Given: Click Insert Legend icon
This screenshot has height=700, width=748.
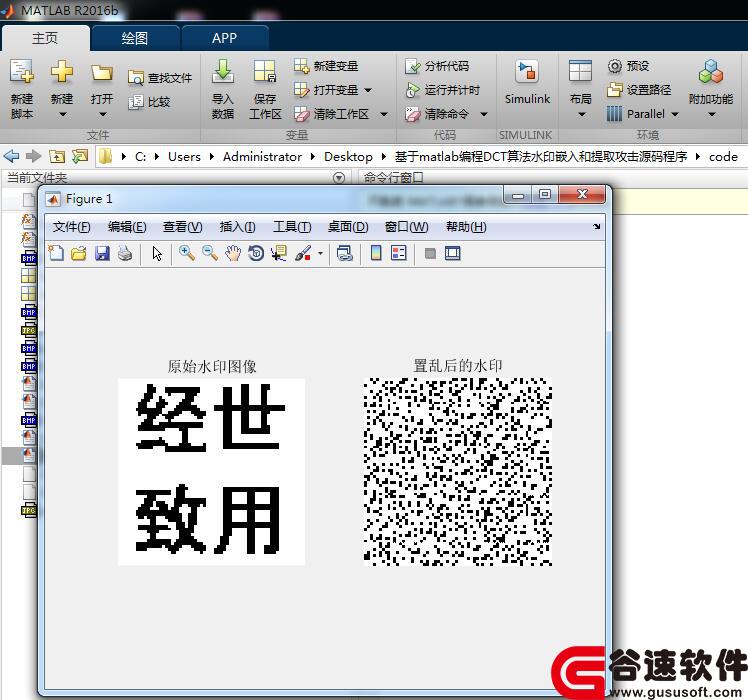Looking at the screenshot, I should (x=399, y=253).
